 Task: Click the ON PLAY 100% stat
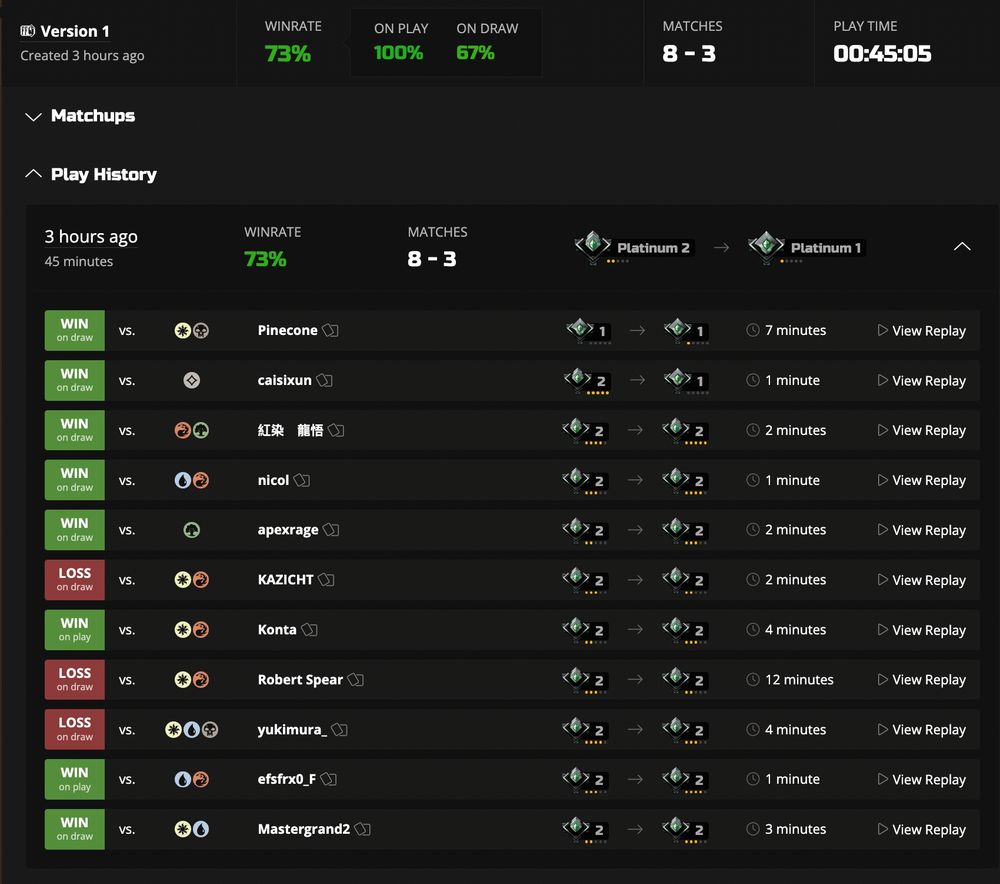click(x=401, y=42)
